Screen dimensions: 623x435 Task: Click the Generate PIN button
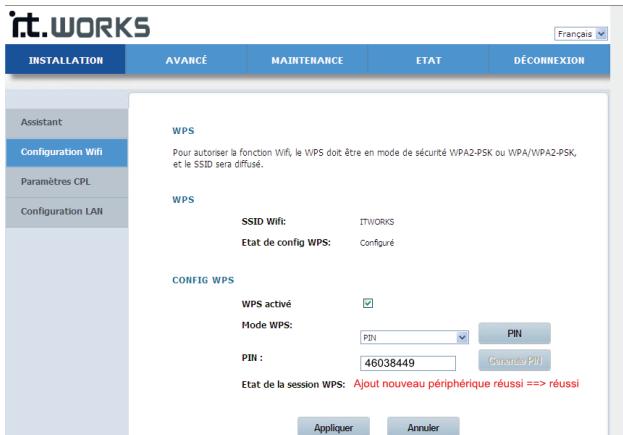pos(515,360)
